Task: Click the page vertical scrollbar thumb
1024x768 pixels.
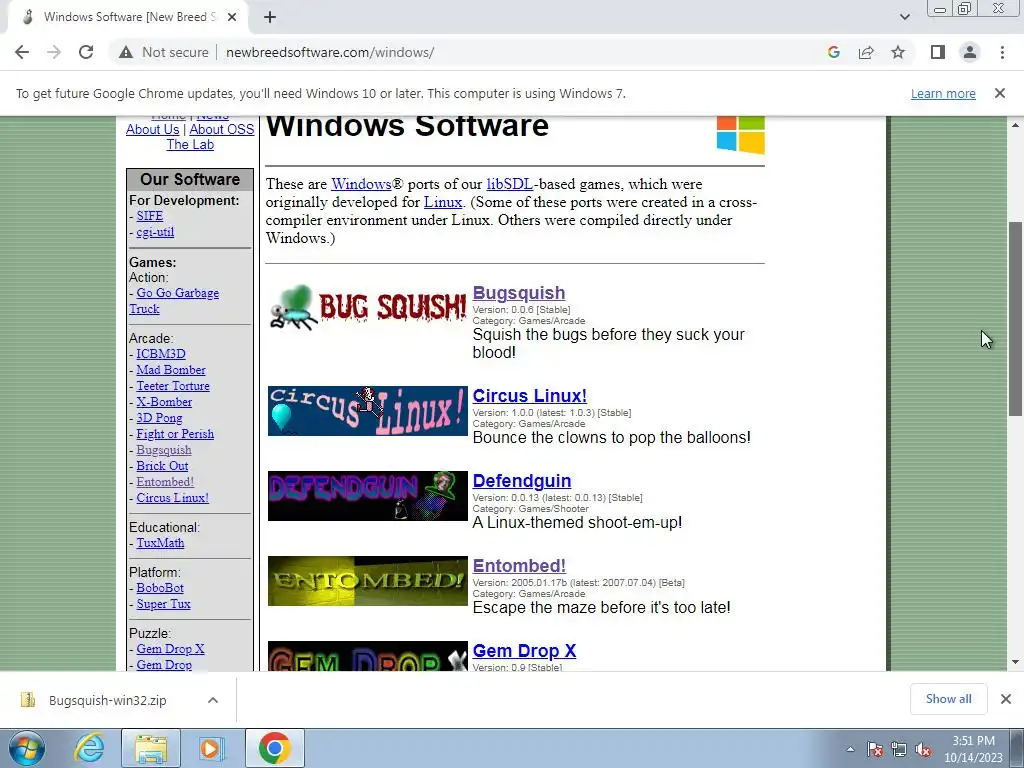Action: [1015, 318]
